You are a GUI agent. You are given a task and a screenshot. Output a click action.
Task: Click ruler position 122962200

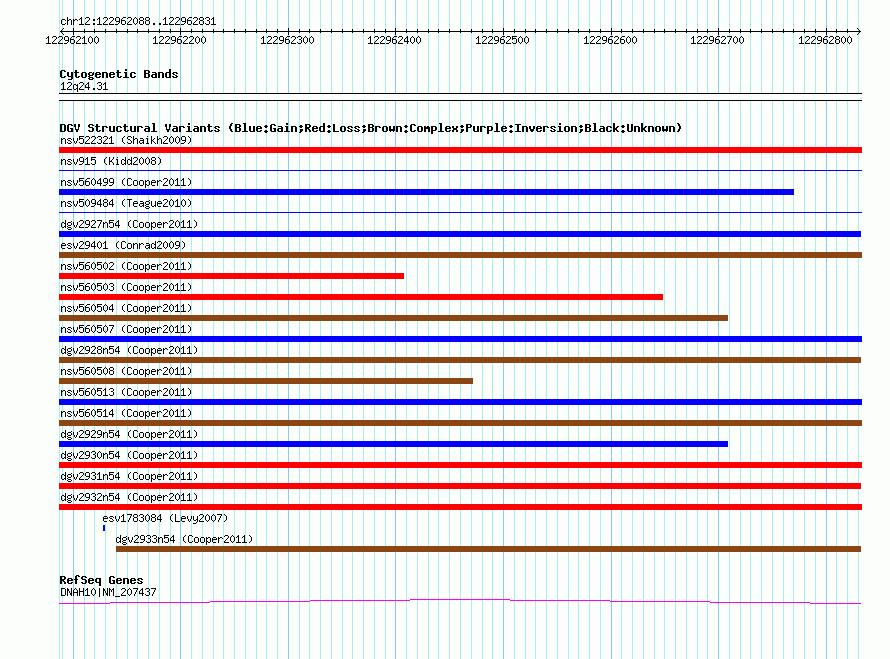click(x=179, y=40)
